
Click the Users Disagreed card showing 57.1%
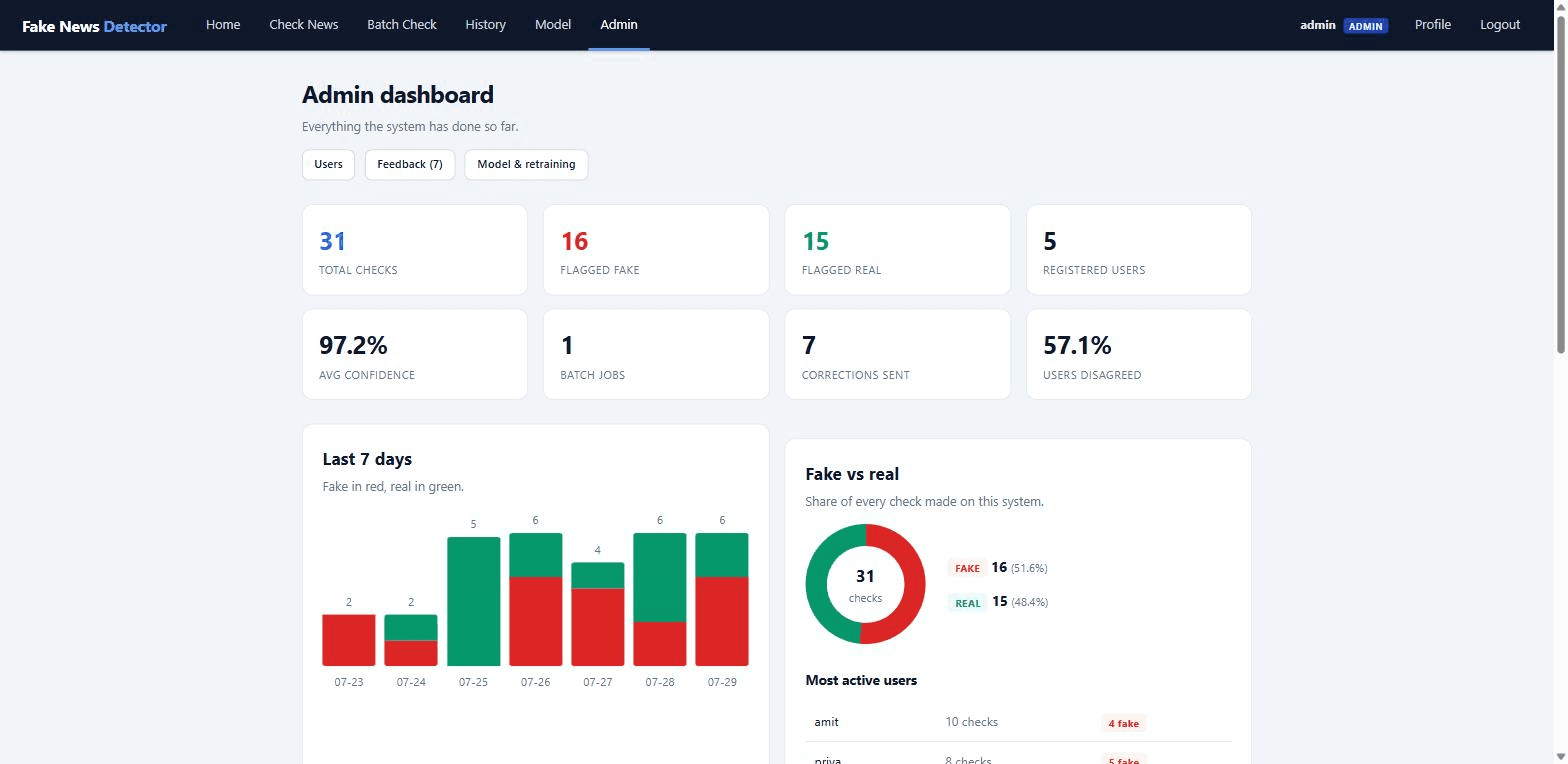point(1139,354)
